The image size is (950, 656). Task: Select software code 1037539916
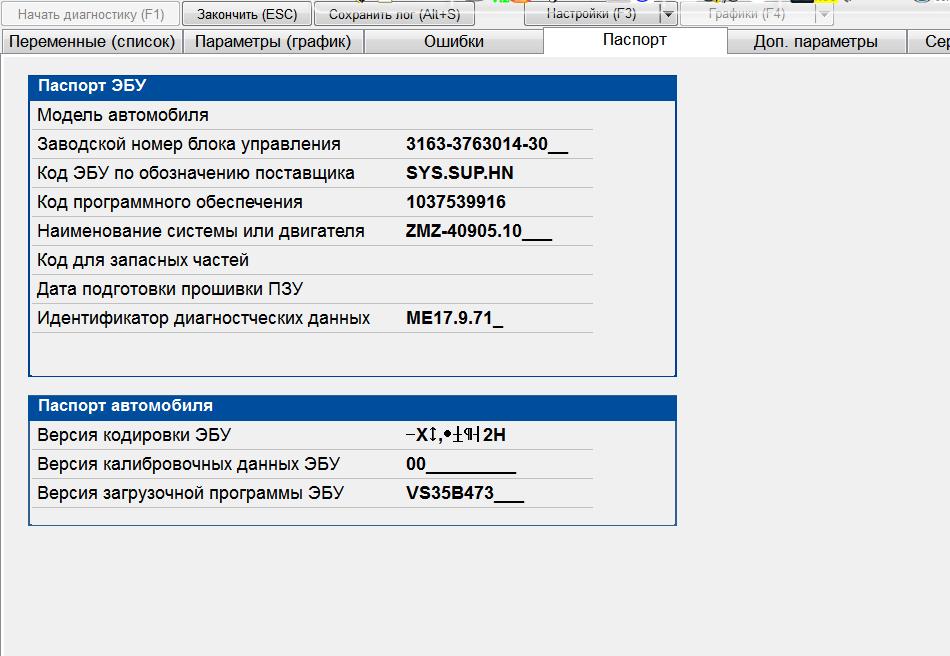(456, 202)
